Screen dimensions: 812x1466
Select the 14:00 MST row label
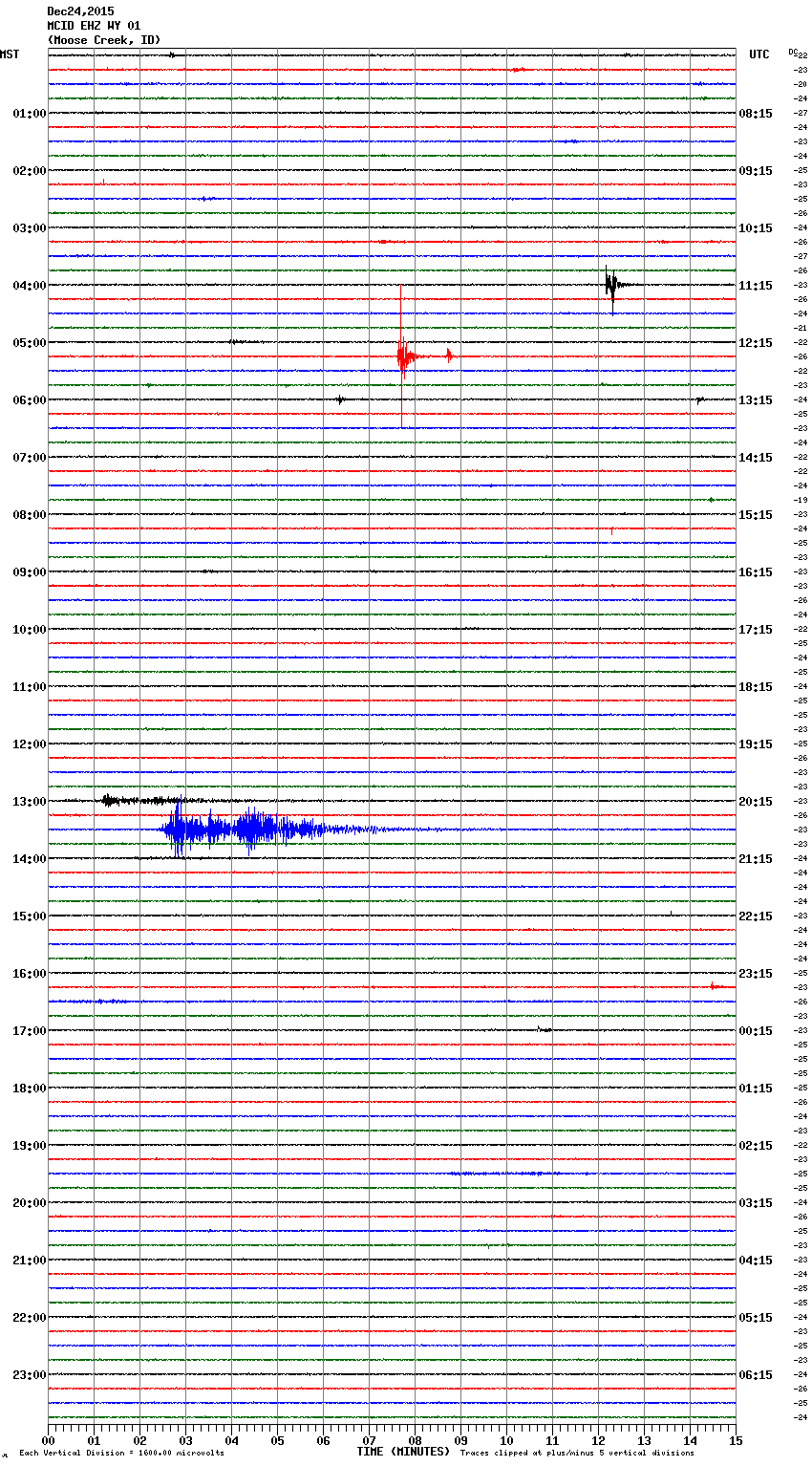[x=29, y=859]
